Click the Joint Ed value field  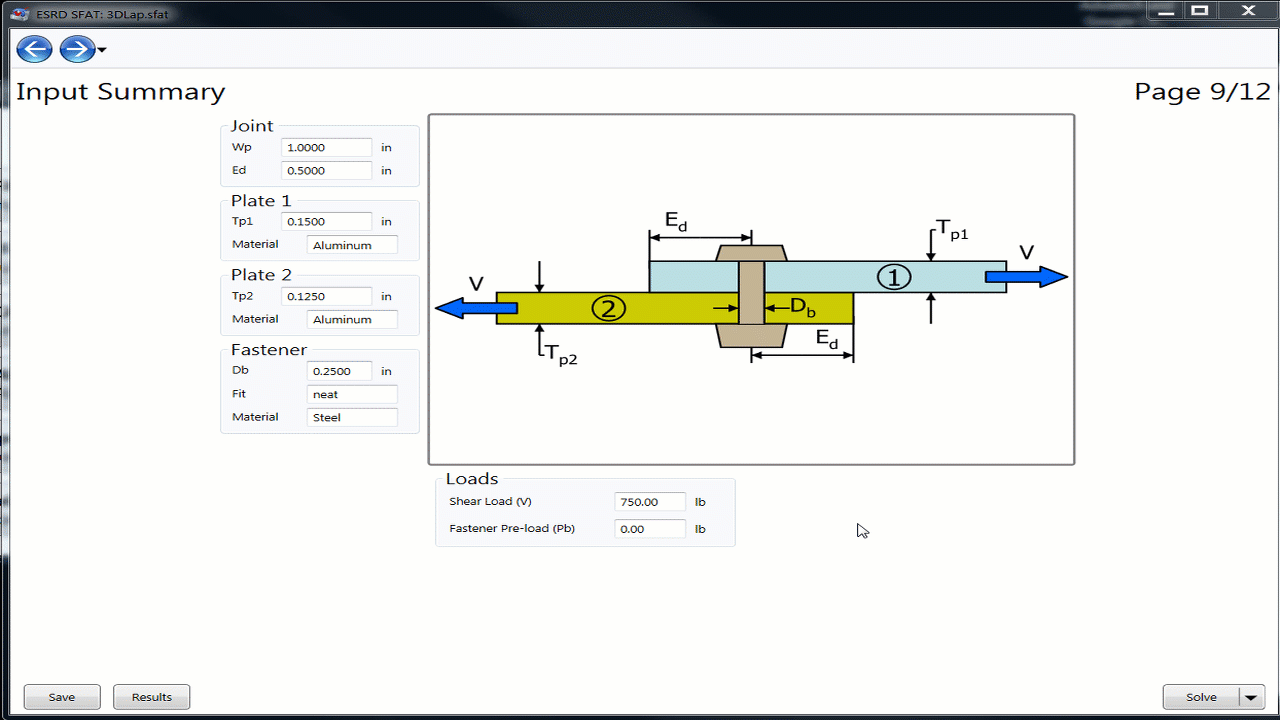(326, 171)
